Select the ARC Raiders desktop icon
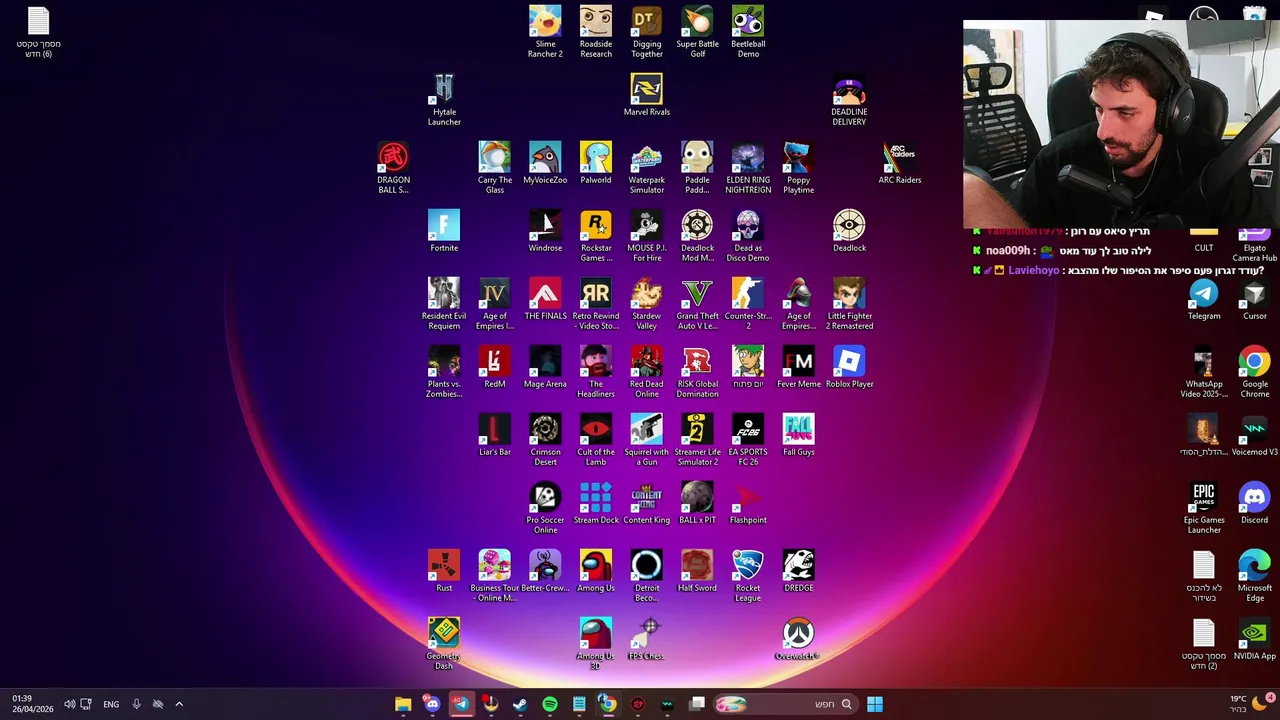1280x720 pixels. coord(900,163)
